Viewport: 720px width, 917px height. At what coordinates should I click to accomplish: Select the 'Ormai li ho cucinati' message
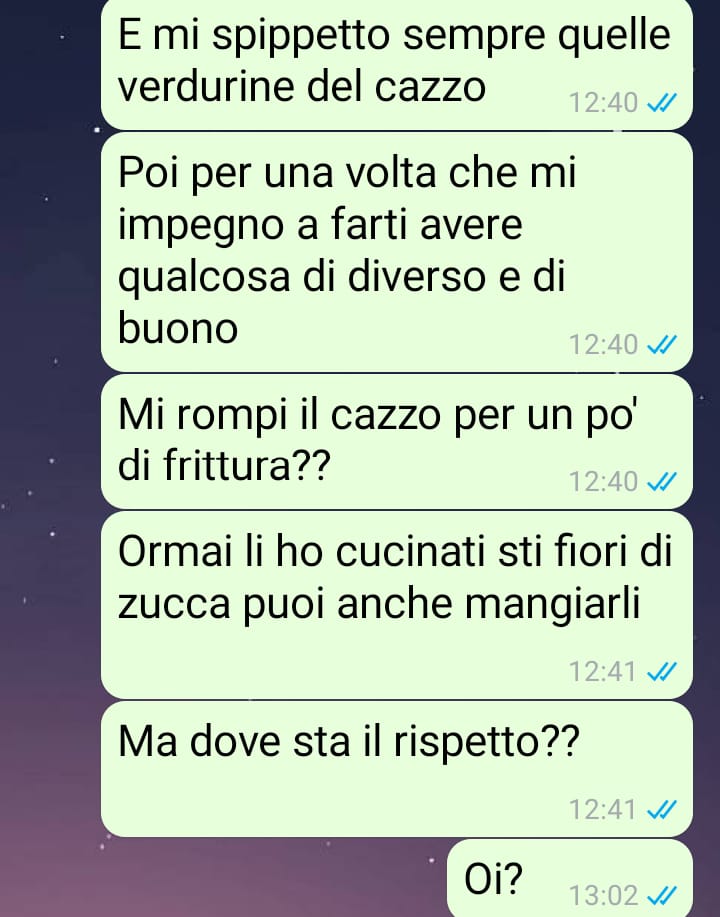[x=397, y=605]
